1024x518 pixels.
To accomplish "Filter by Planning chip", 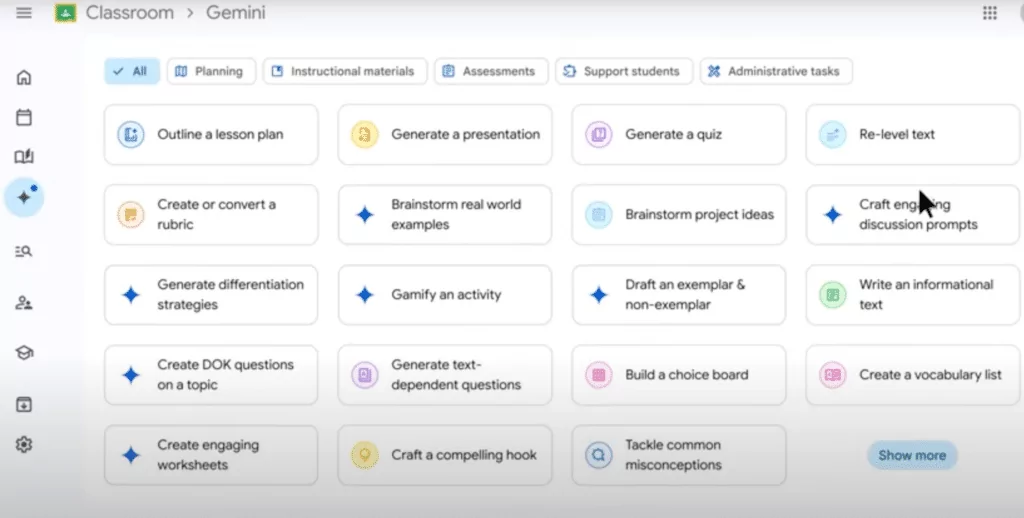I will tap(212, 71).
